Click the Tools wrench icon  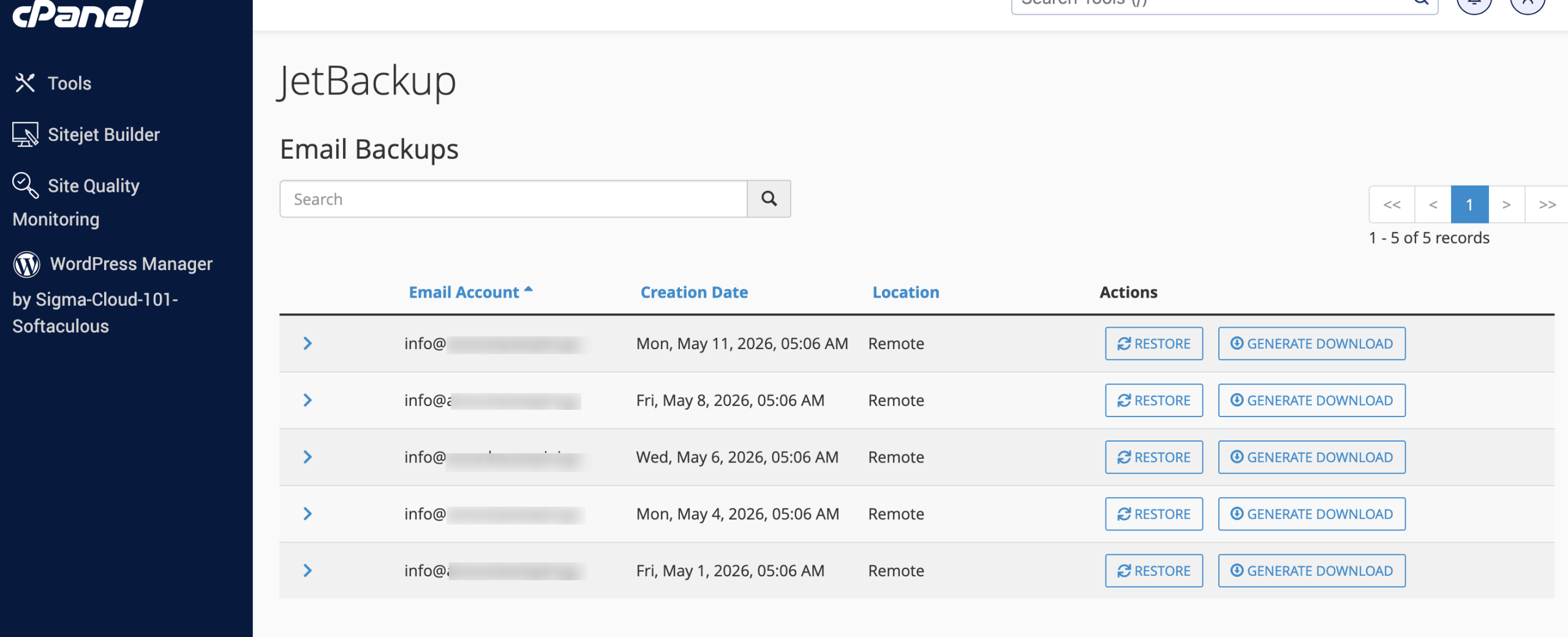pos(25,83)
